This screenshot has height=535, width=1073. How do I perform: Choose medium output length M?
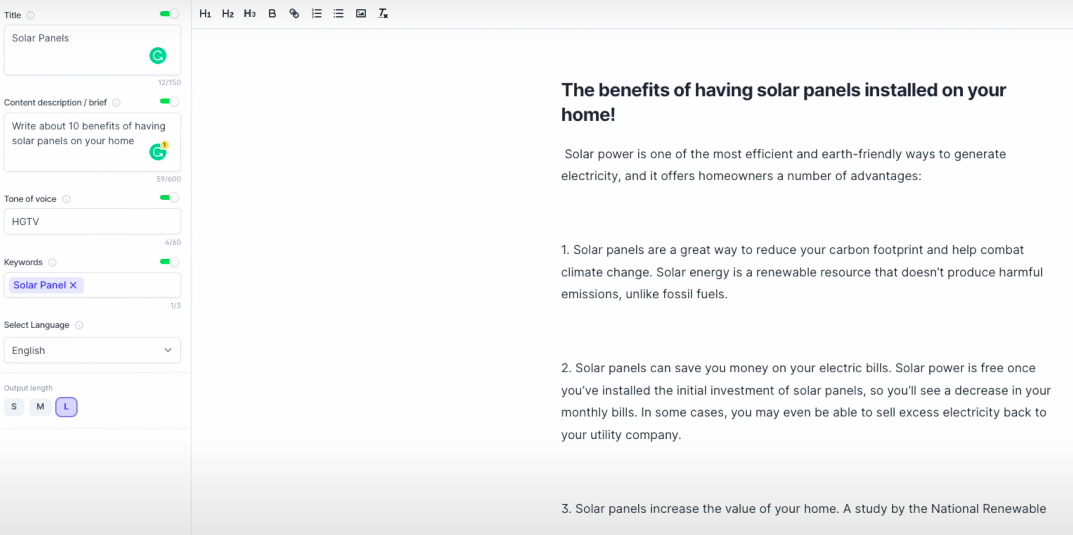tap(40, 407)
